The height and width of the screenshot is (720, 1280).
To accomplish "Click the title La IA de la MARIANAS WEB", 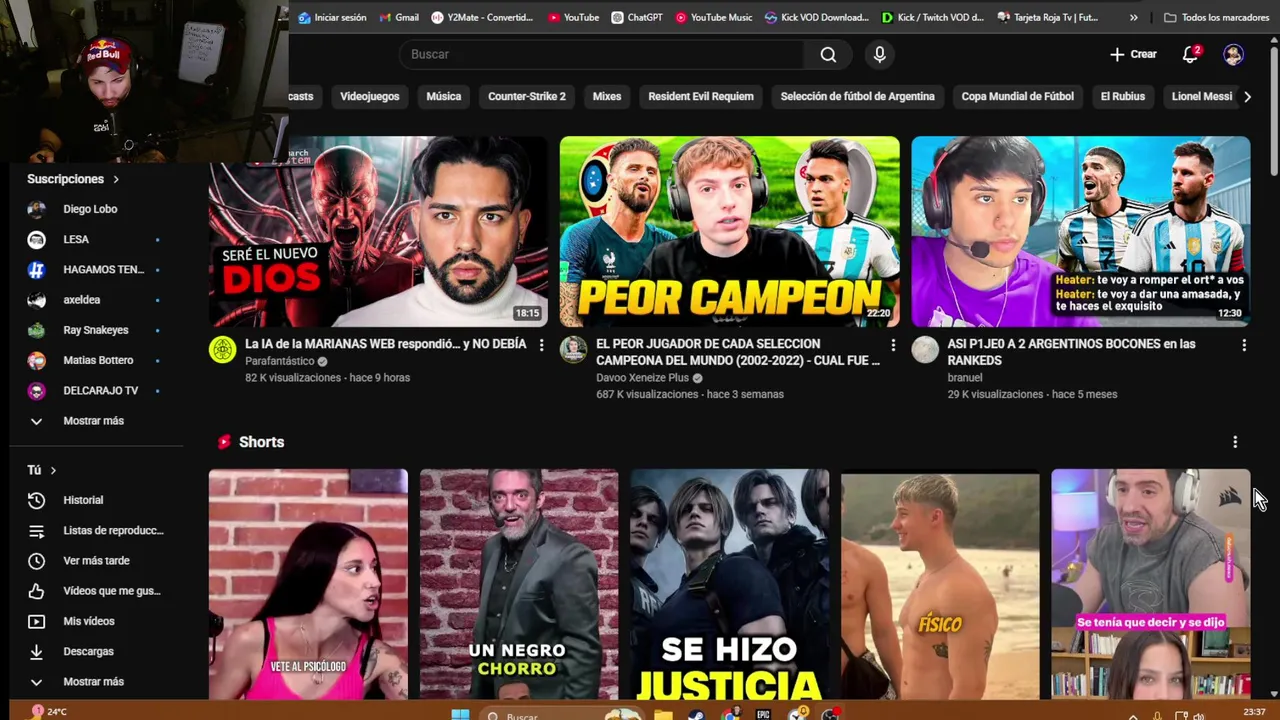I will (385, 344).
